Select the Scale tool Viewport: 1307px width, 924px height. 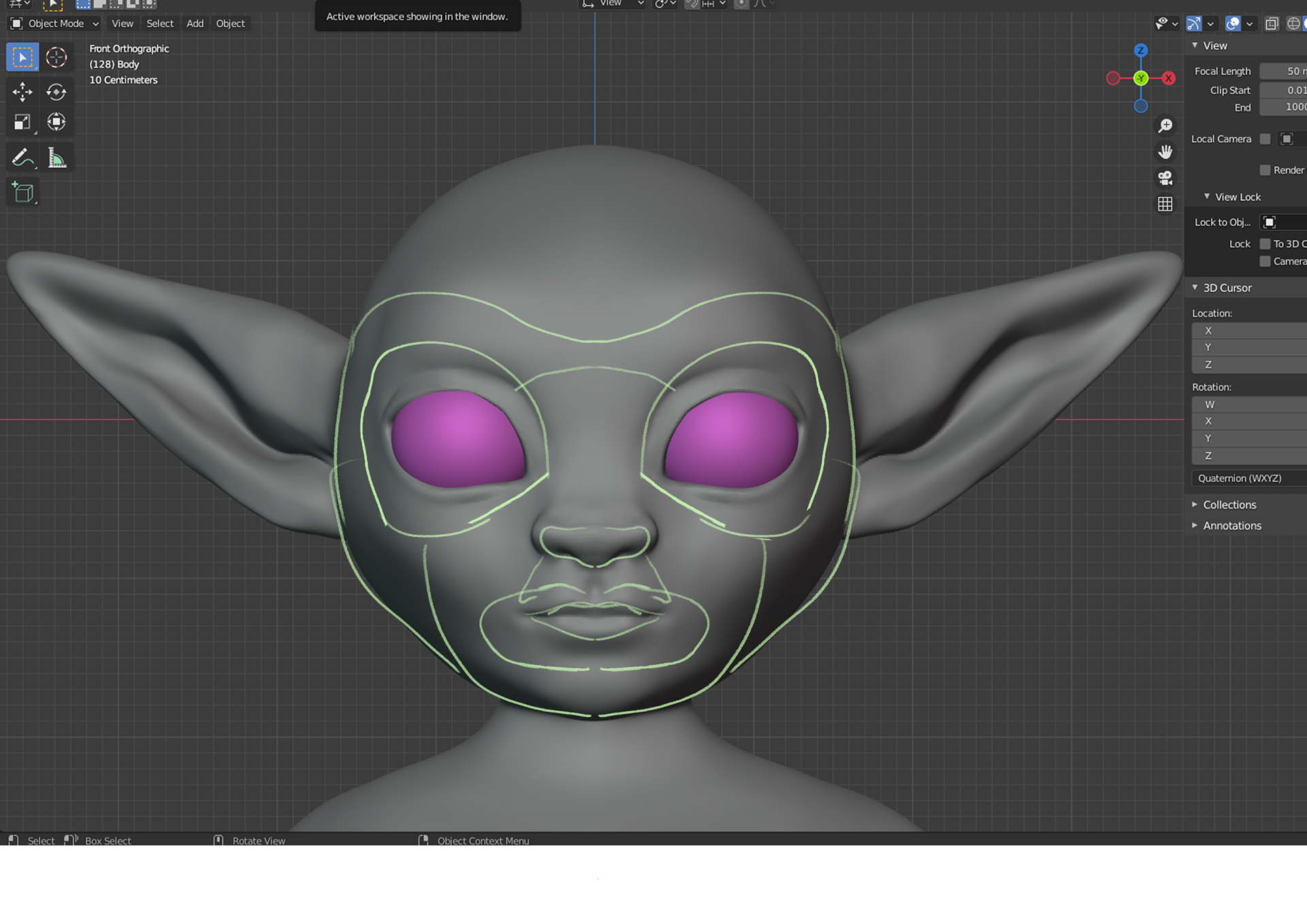pyautogui.click(x=22, y=122)
